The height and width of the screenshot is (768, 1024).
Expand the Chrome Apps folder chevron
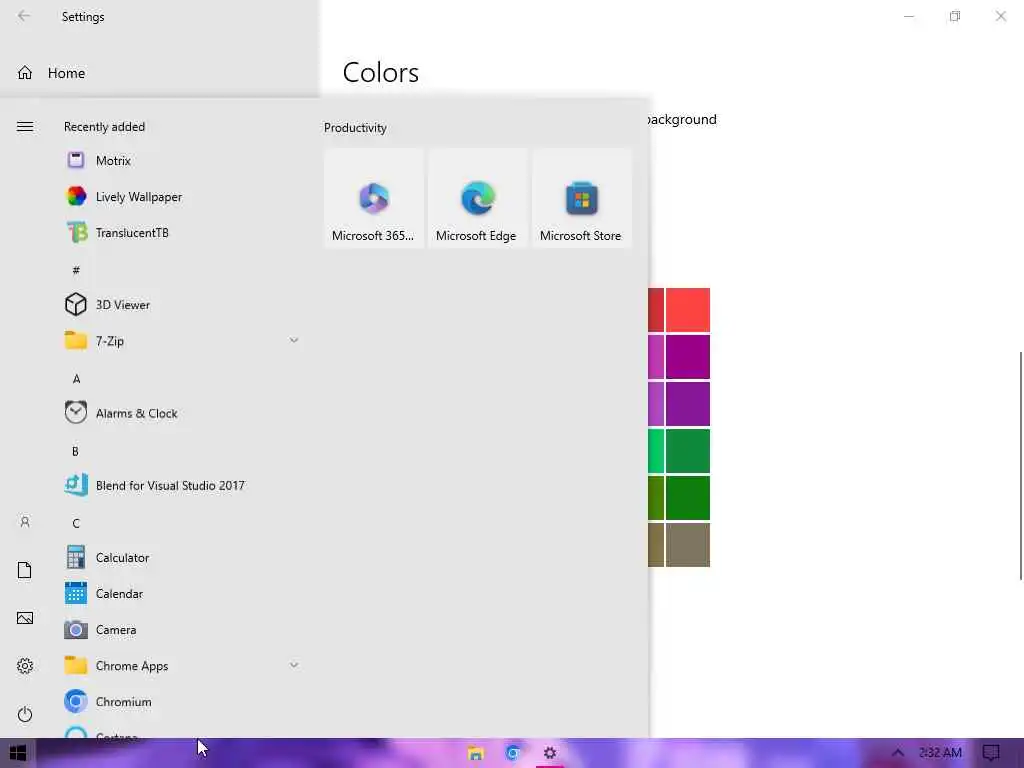pos(294,665)
